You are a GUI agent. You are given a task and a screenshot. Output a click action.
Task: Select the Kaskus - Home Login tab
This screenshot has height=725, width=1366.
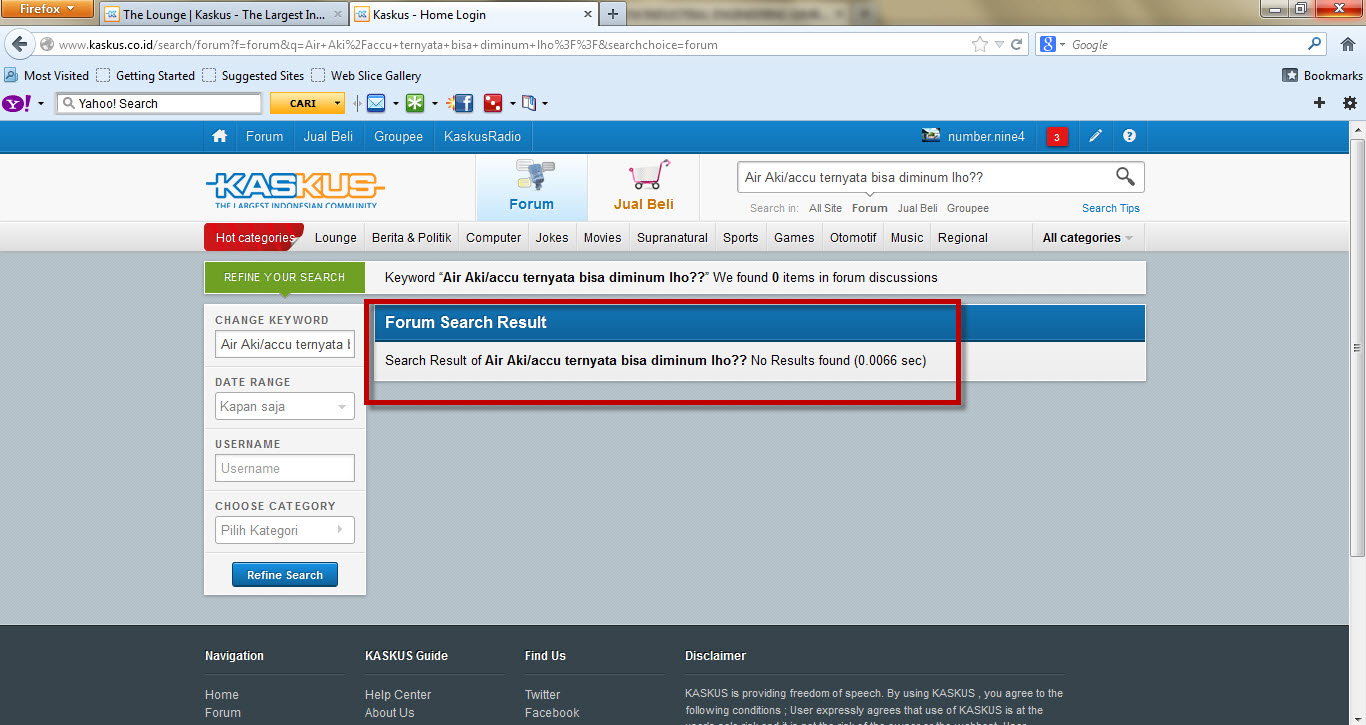pos(474,15)
